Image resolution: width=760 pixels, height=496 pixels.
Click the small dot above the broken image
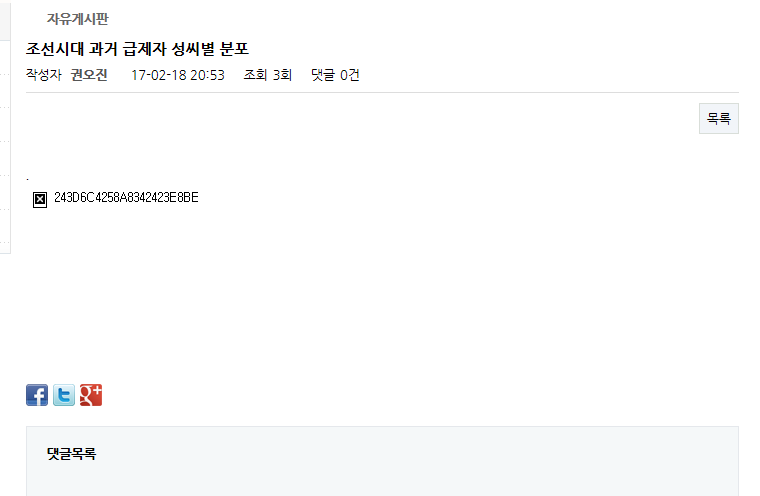28,179
